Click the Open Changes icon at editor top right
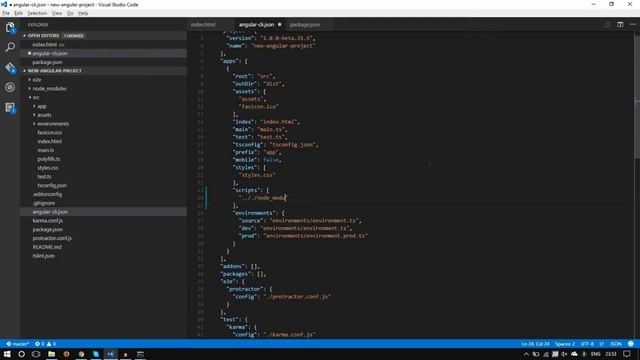This screenshot has width=640, height=360. tap(607, 24)
